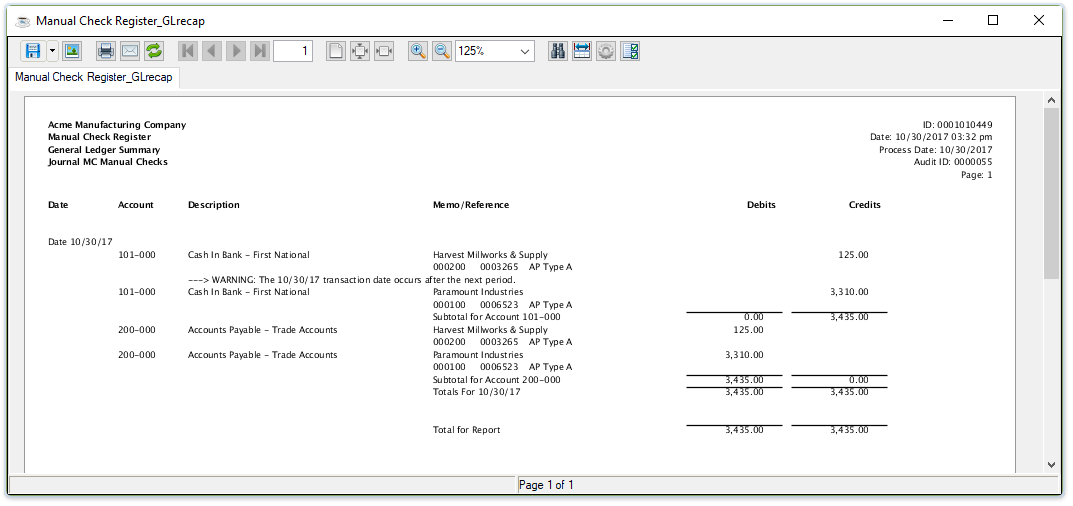
Task: Go to first page button
Action: click(x=188, y=51)
